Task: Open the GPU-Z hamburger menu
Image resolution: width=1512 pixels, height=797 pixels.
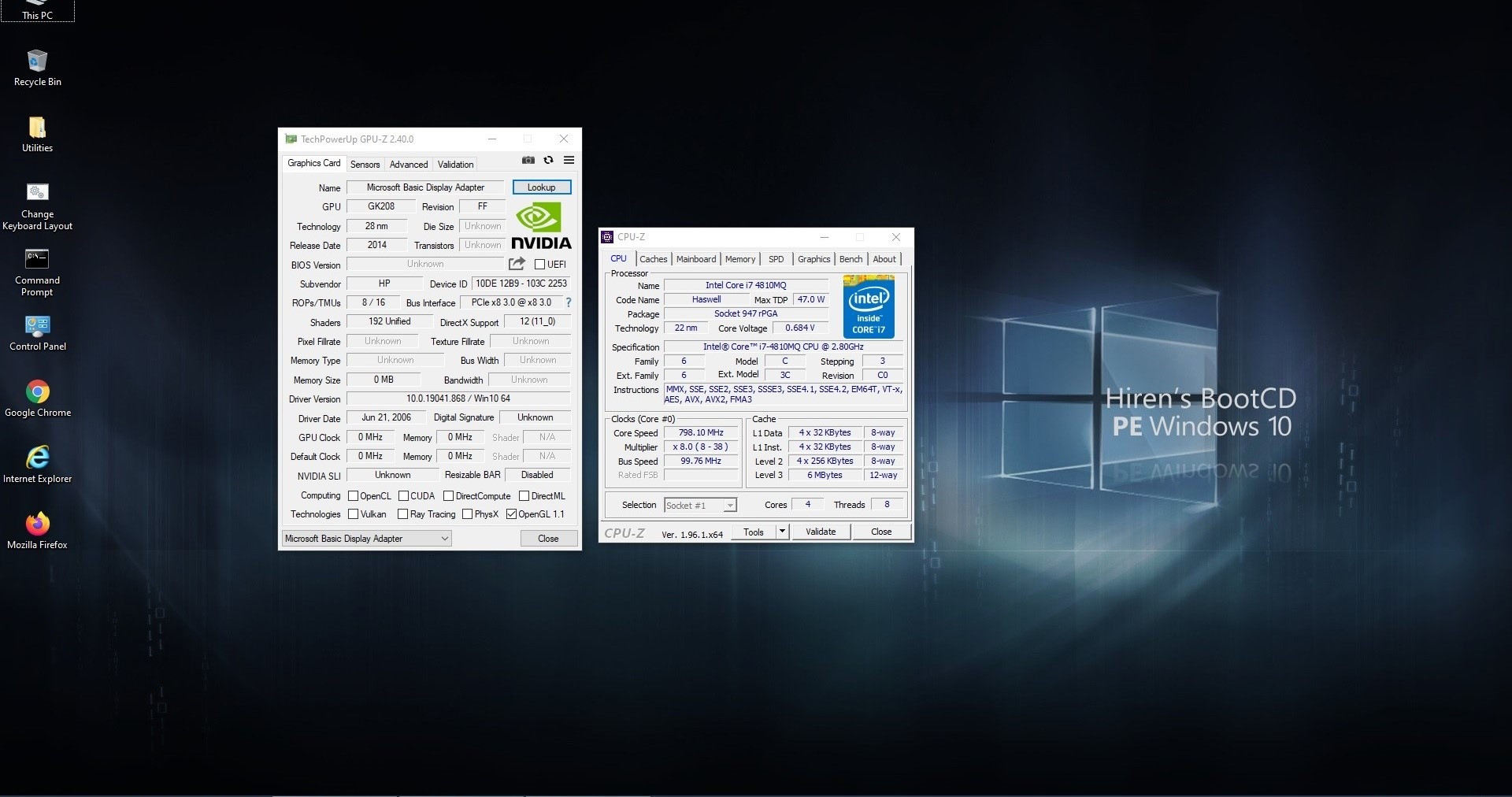Action: click(x=569, y=160)
